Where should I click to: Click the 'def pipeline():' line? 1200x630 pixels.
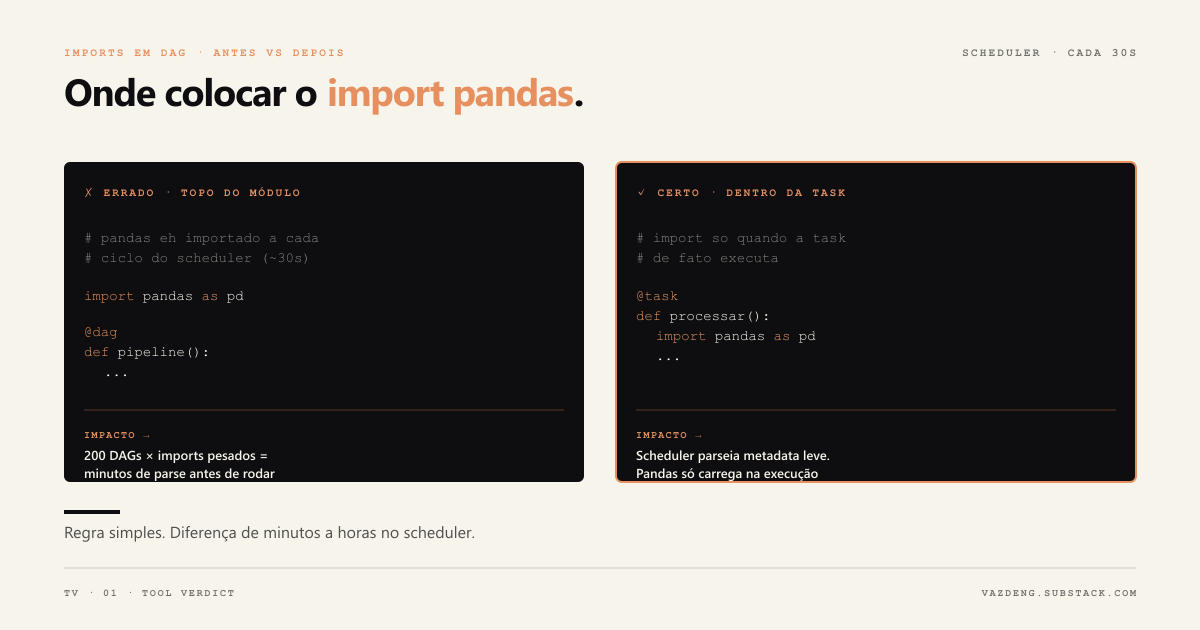point(147,352)
